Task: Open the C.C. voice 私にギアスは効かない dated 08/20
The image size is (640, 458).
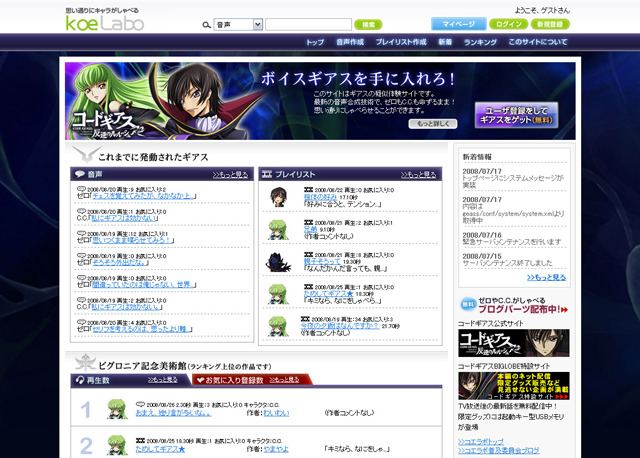Action: click(123, 218)
